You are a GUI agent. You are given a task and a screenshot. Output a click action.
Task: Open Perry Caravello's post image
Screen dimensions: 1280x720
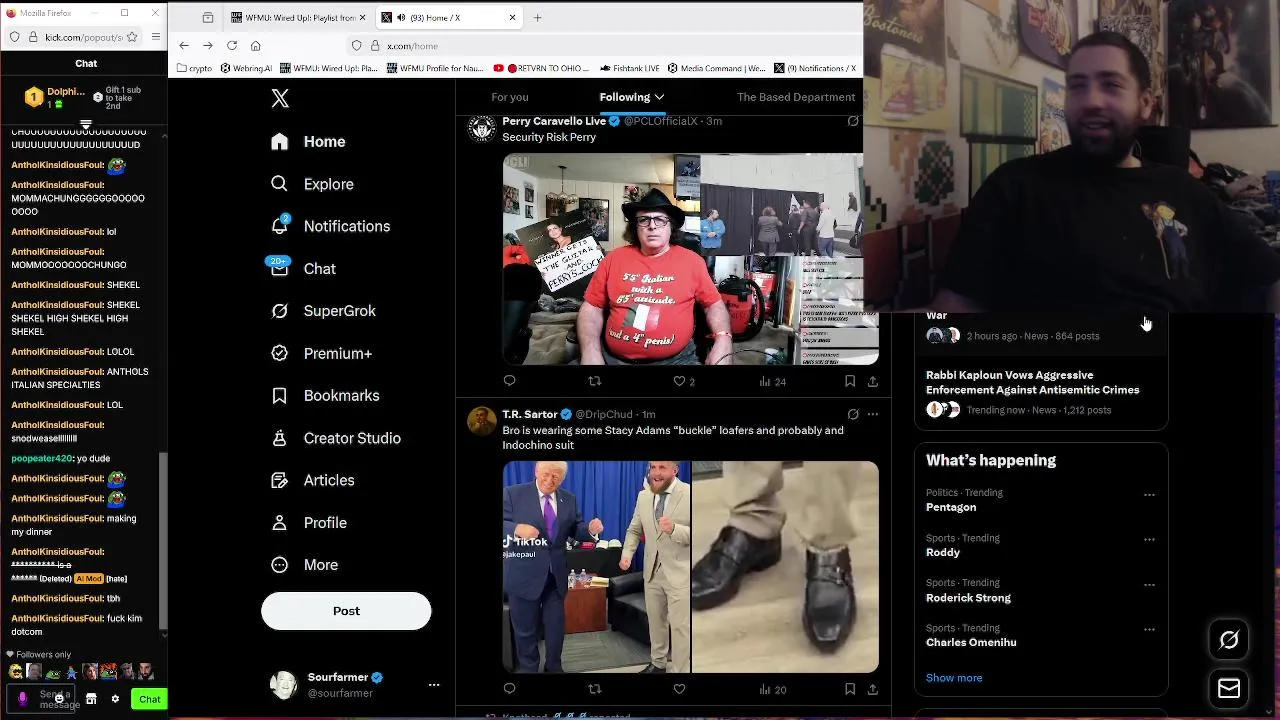click(690, 259)
